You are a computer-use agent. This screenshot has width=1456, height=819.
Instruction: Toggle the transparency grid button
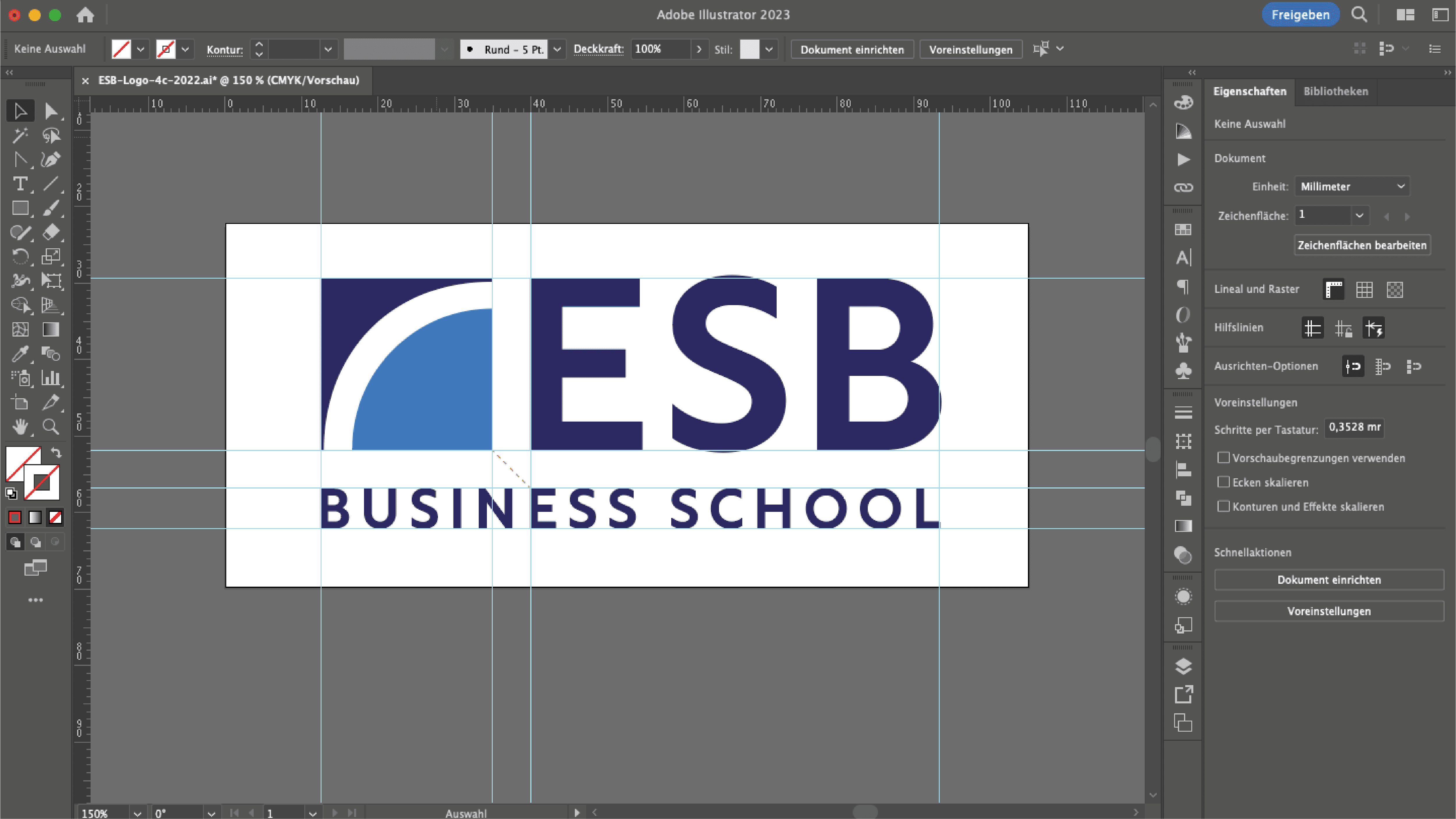[1395, 289]
